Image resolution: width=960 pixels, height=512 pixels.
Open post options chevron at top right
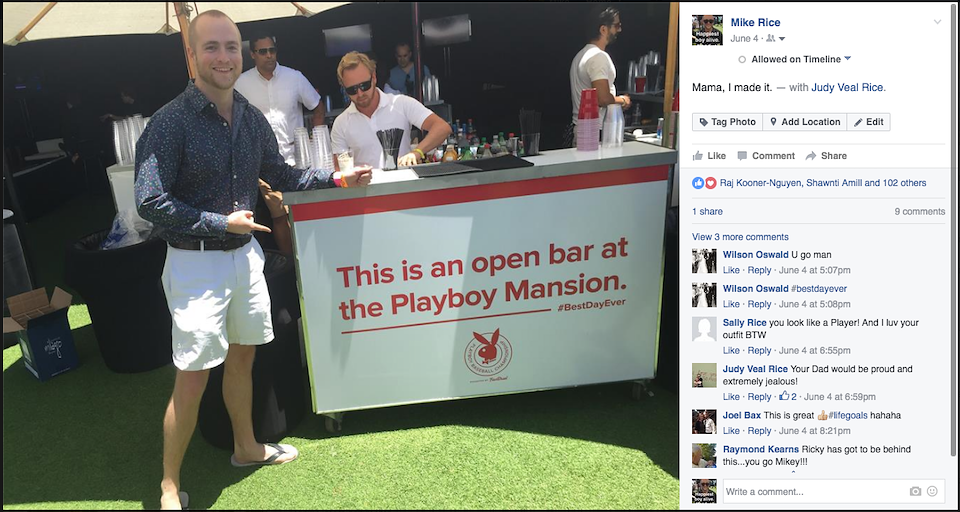point(937,22)
